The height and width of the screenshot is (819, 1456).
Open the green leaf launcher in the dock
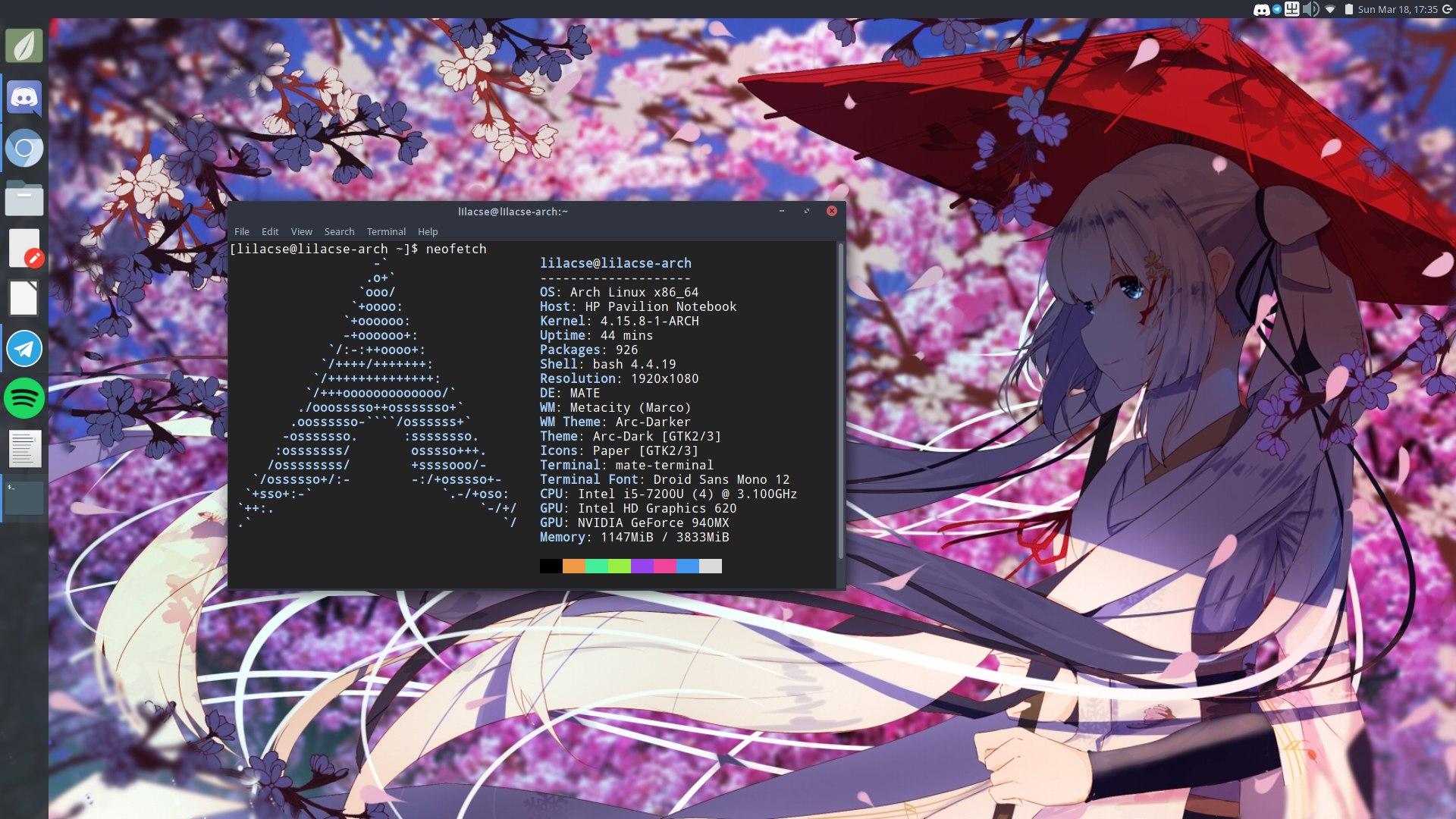coord(24,45)
